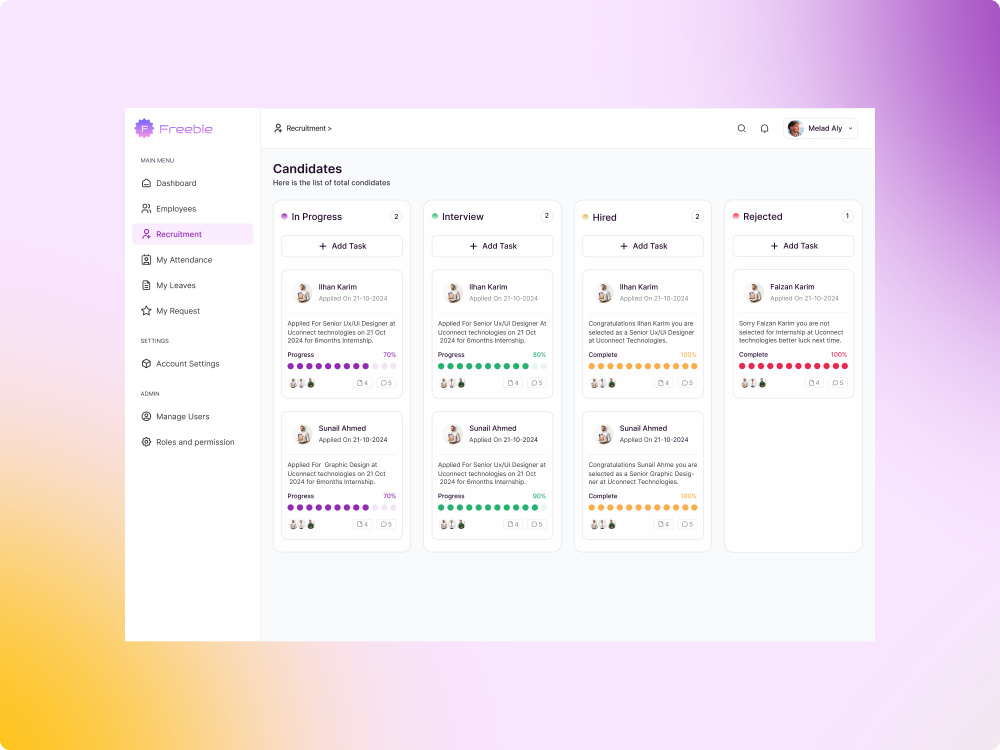Viewport: 1000px width, 750px height.
Task: Click the Candidates page heading
Action: pyautogui.click(x=307, y=169)
